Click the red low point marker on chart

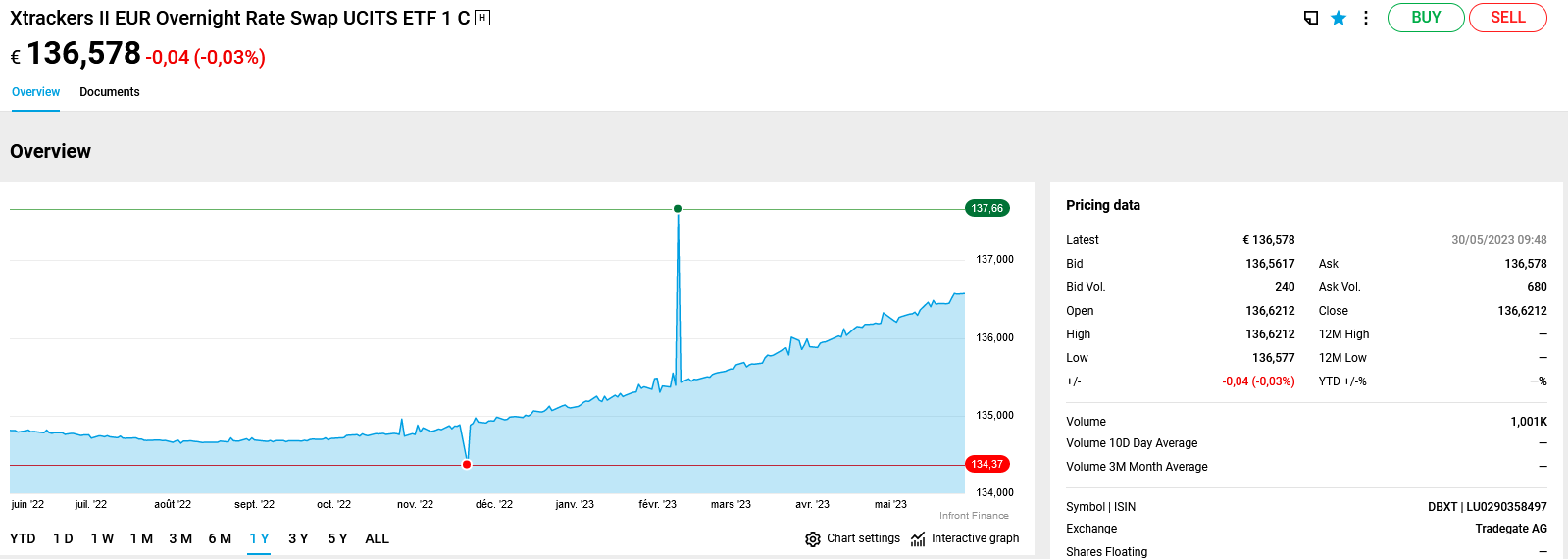point(467,465)
